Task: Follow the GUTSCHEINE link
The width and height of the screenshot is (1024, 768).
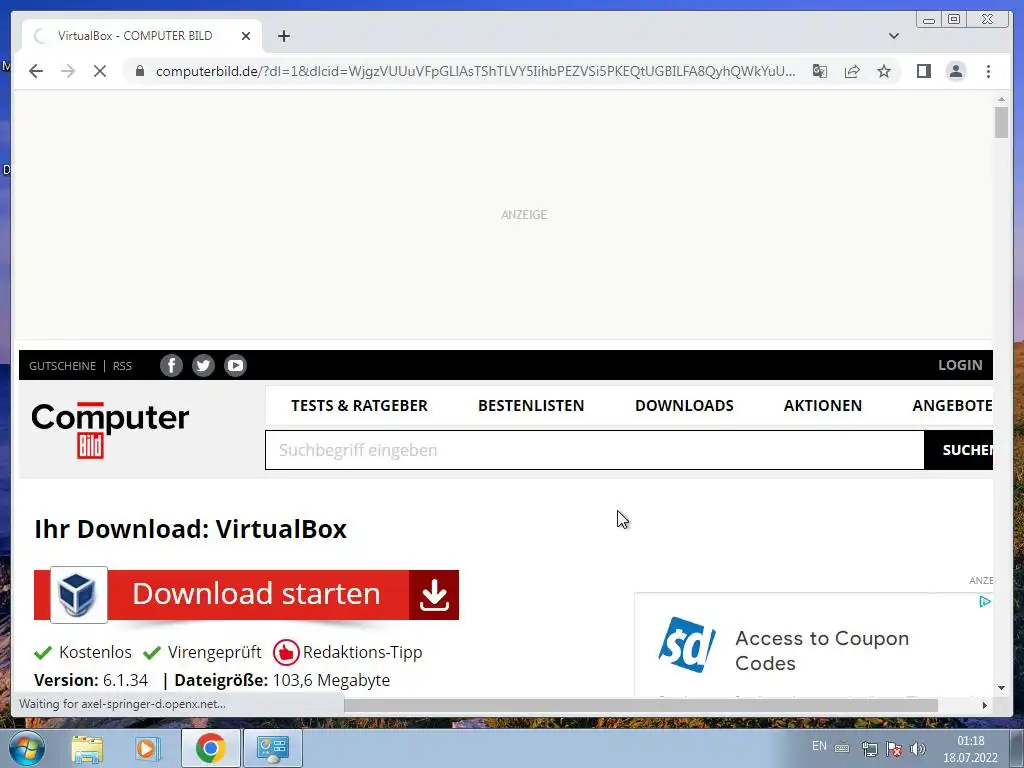Action: [x=62, y=366]
